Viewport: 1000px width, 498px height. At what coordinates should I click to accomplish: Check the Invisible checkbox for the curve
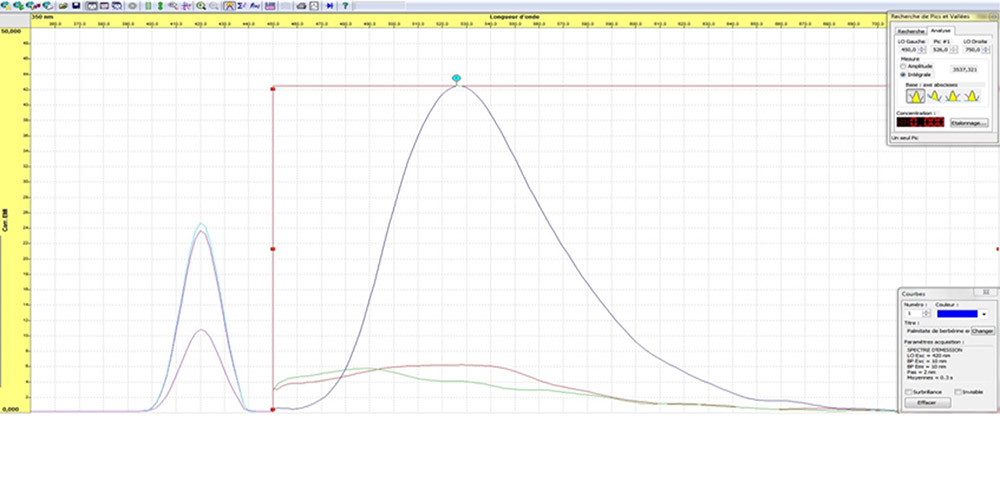(958, 392)
